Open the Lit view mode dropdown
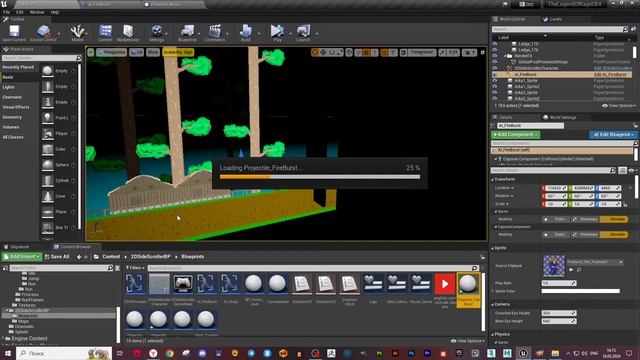 (136, 52)
